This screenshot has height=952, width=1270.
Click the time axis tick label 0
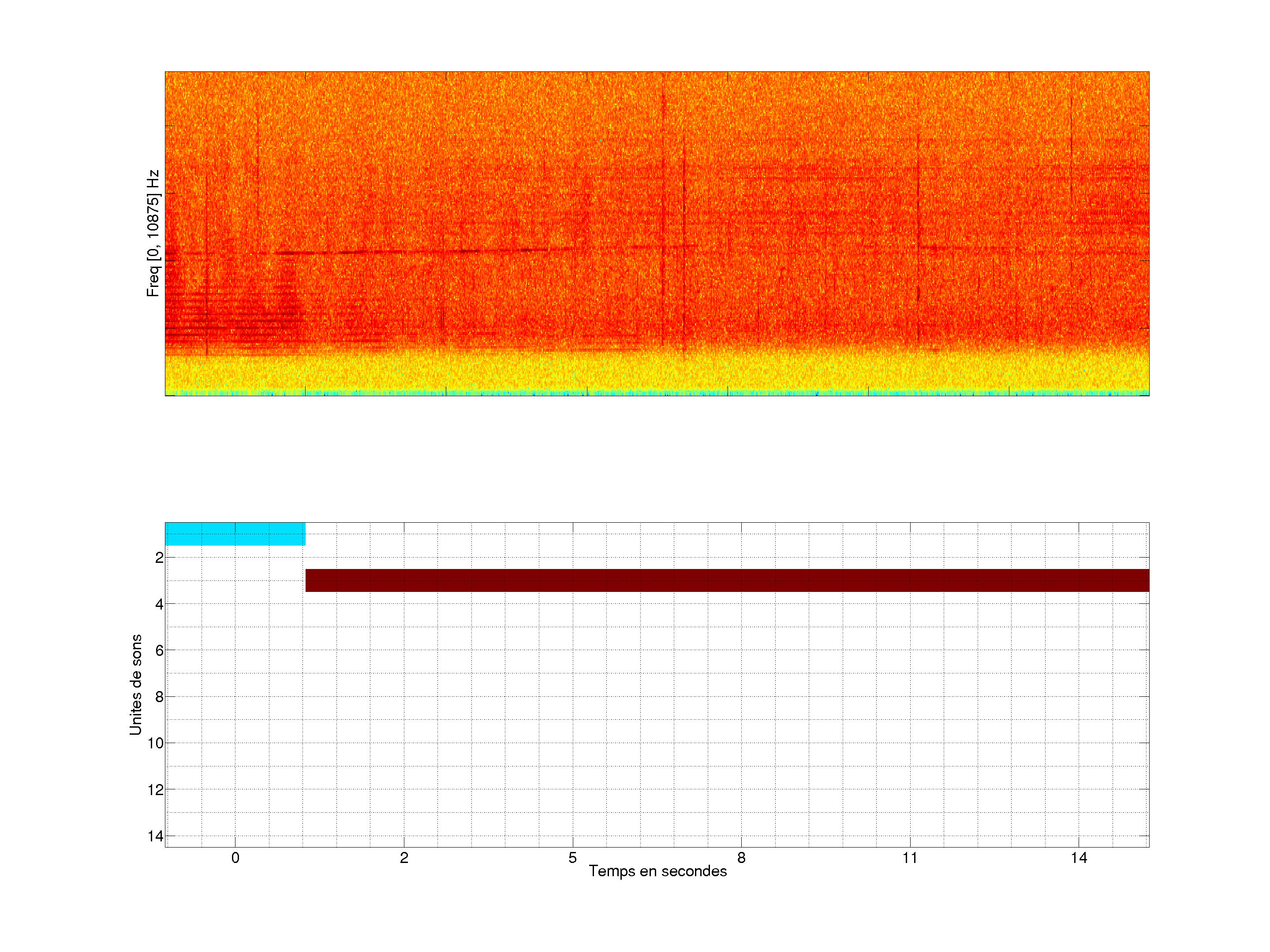point(235,858)
